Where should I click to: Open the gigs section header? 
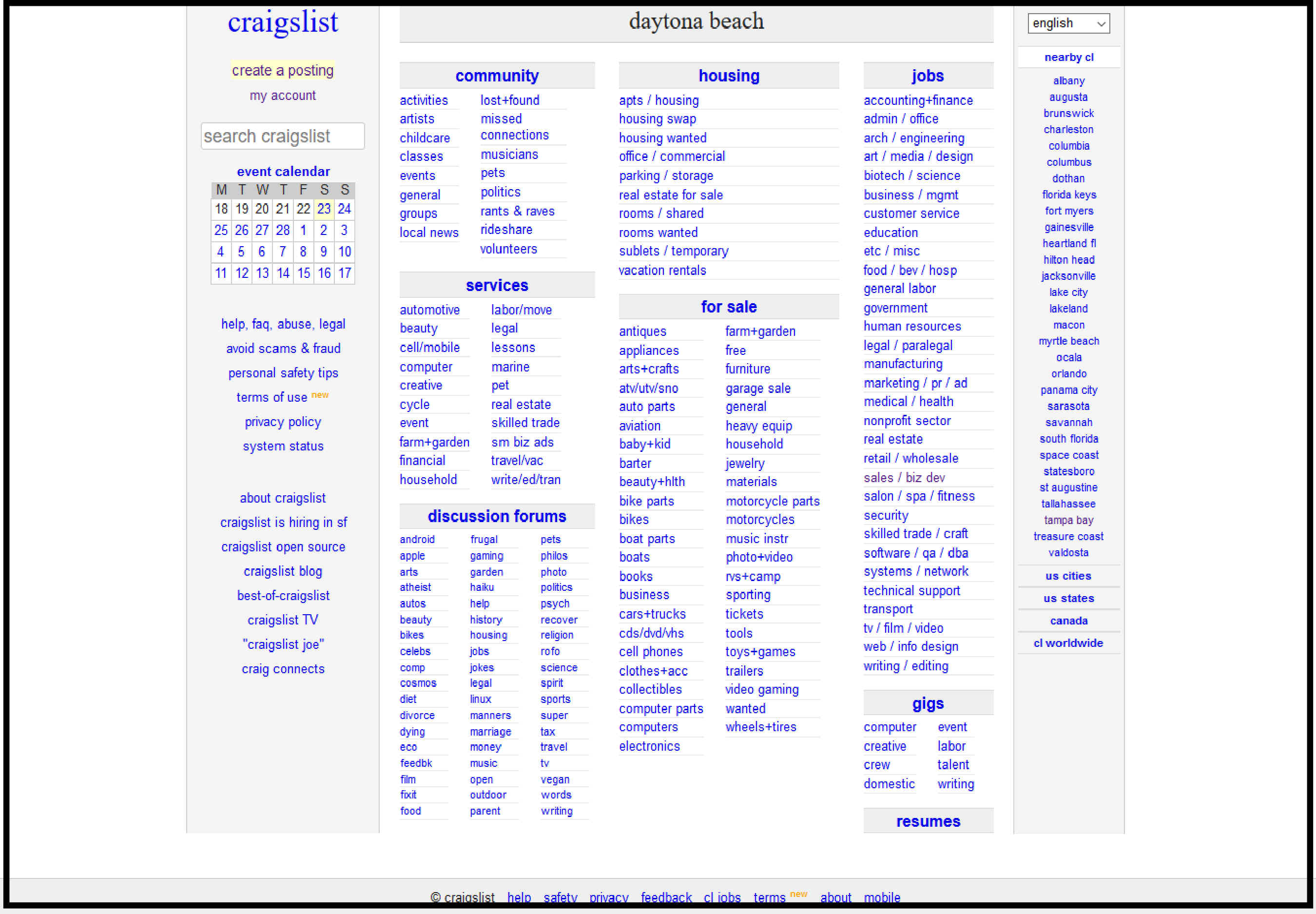(x=928, y=703)
